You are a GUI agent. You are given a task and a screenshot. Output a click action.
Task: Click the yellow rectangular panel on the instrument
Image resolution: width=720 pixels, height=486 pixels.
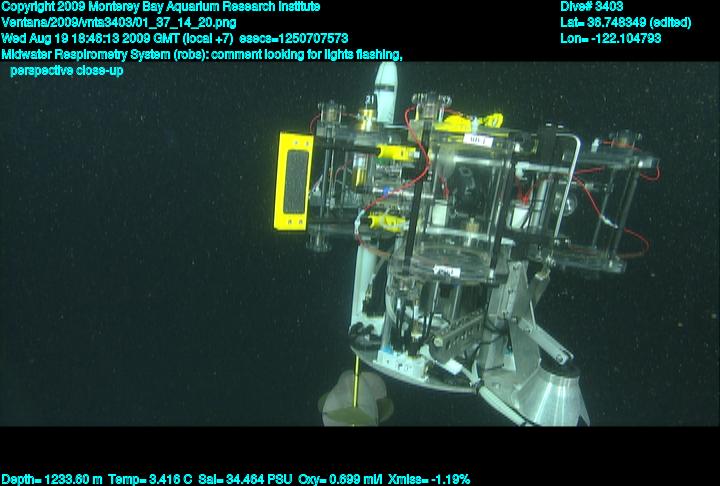pyautogui.click(x=293, y=181)
